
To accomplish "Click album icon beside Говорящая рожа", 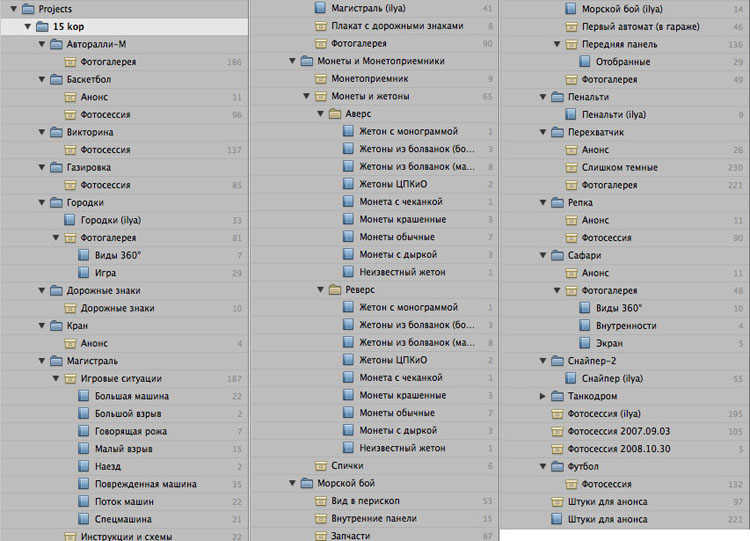I will [85, 431].
